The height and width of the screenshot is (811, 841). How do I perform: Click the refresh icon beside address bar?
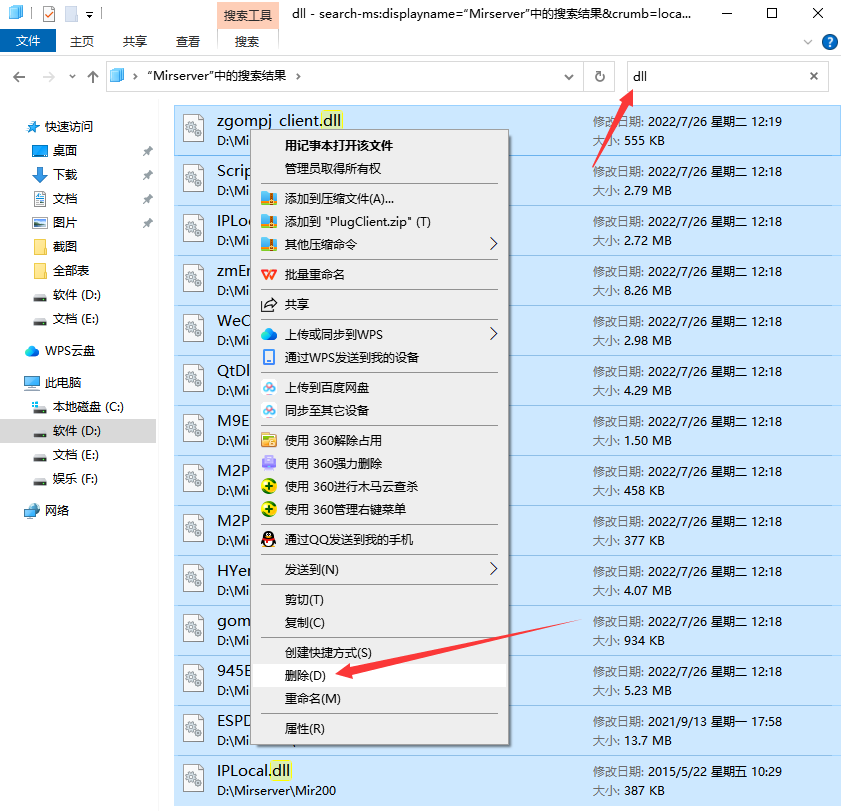tap(600, 77)
